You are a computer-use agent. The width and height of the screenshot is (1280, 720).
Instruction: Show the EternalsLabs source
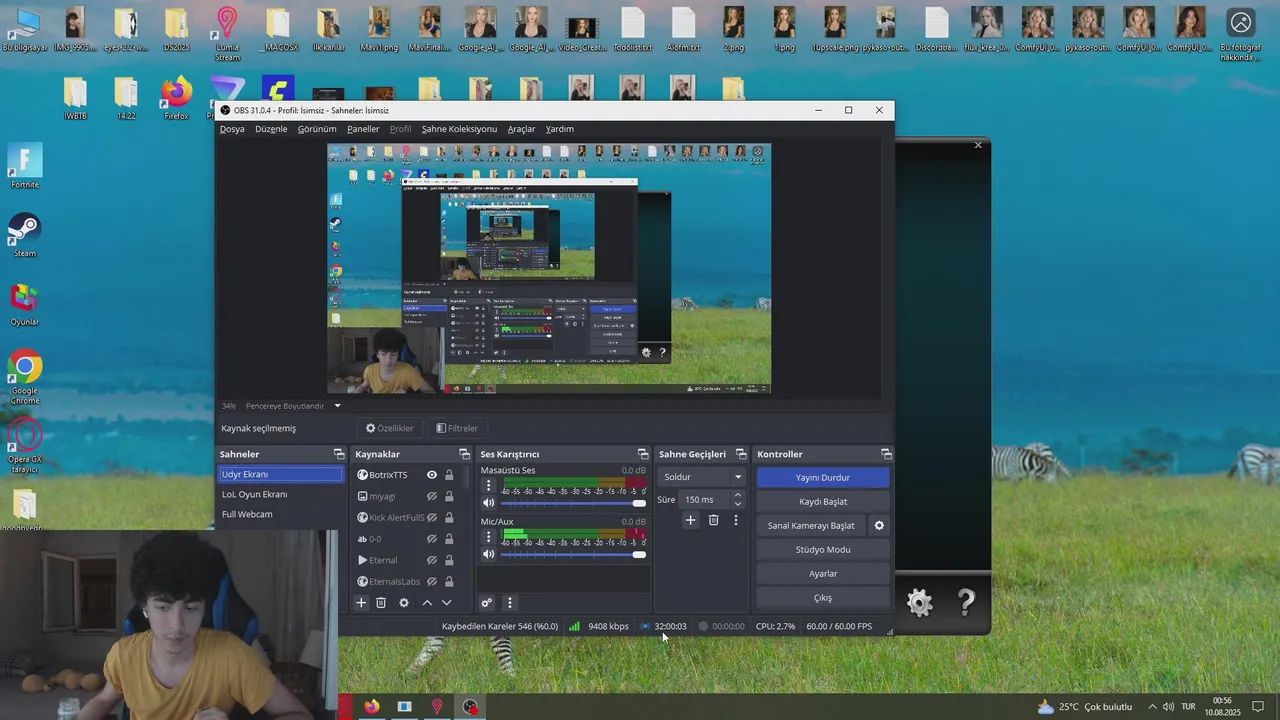tap(432, 582)
